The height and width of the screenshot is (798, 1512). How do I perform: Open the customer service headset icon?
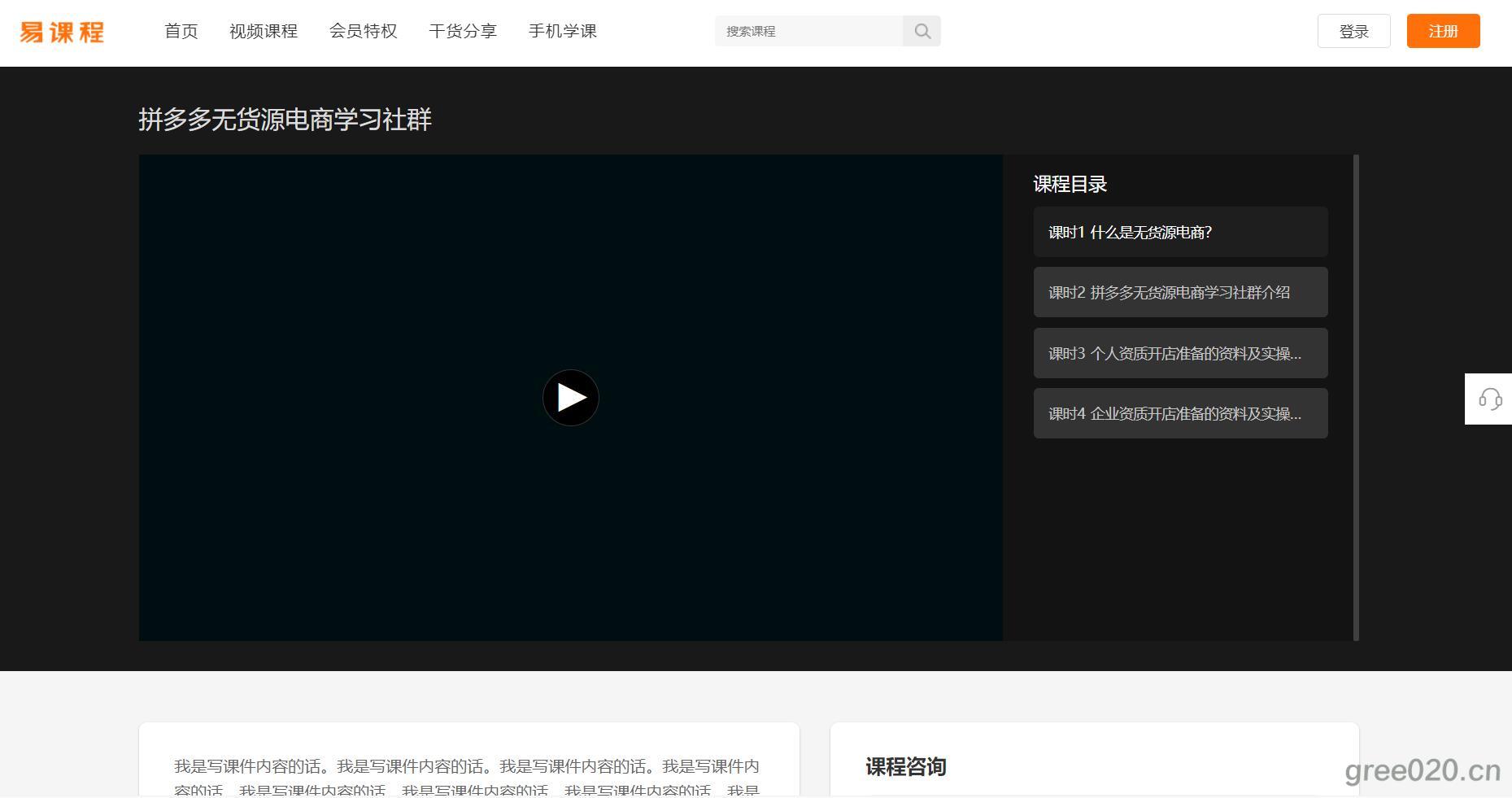[1489, 399]
